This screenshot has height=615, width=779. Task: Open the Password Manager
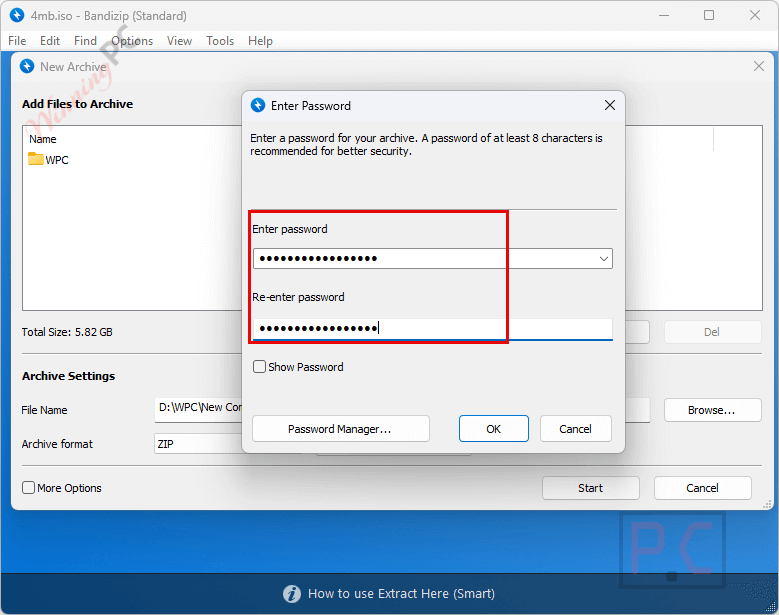coord(340,429)
